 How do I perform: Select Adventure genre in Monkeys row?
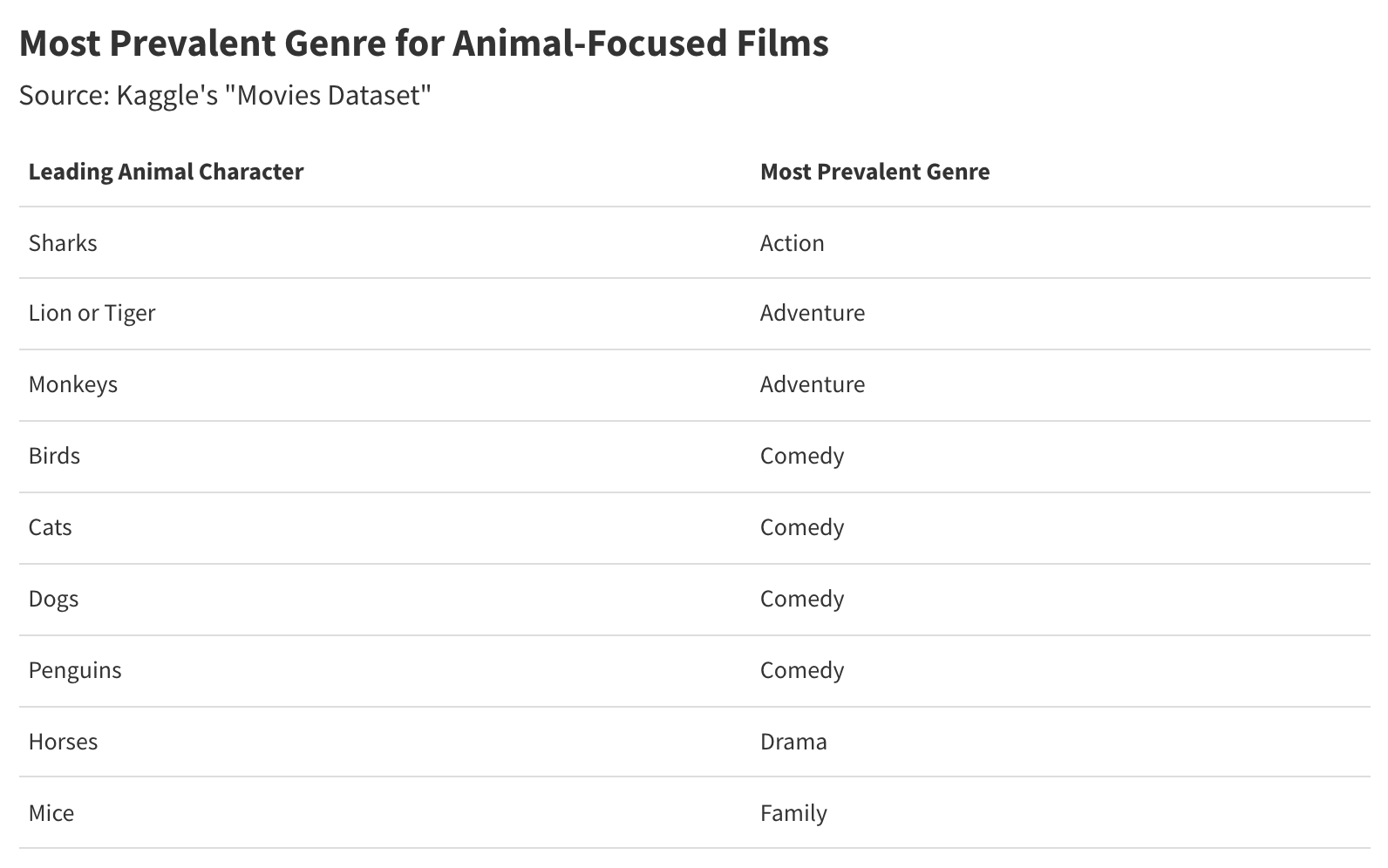click(x=812, y=384)
